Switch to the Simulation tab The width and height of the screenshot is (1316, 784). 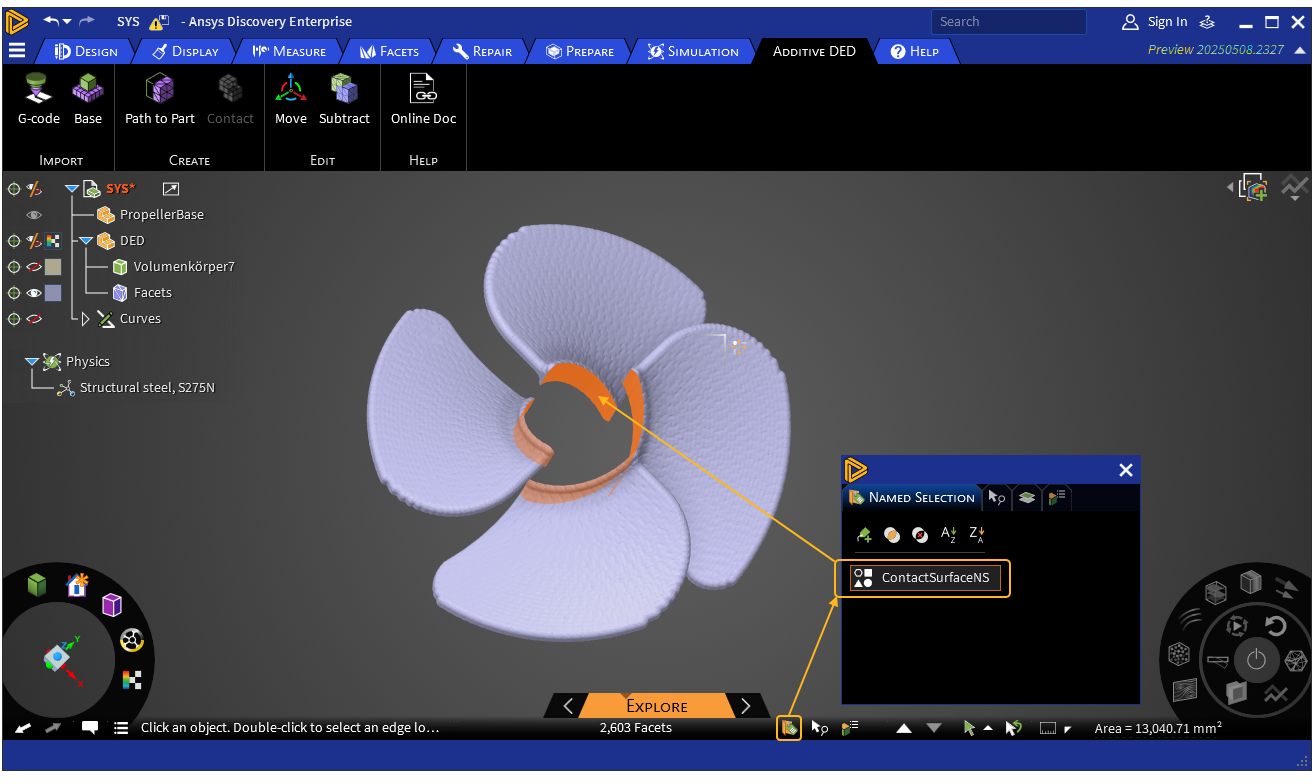692,51
